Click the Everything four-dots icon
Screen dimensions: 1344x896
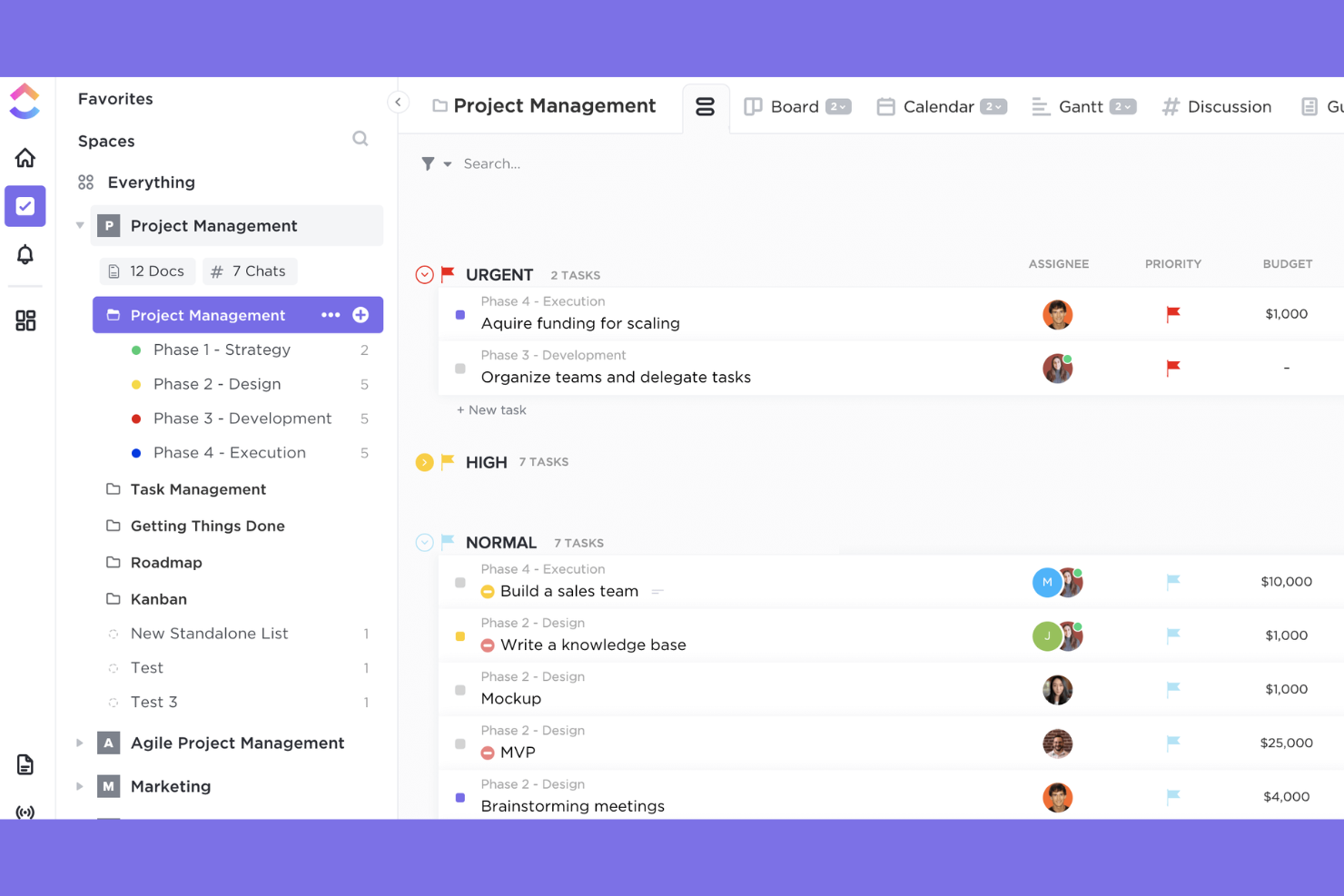[x=86, y=182]
